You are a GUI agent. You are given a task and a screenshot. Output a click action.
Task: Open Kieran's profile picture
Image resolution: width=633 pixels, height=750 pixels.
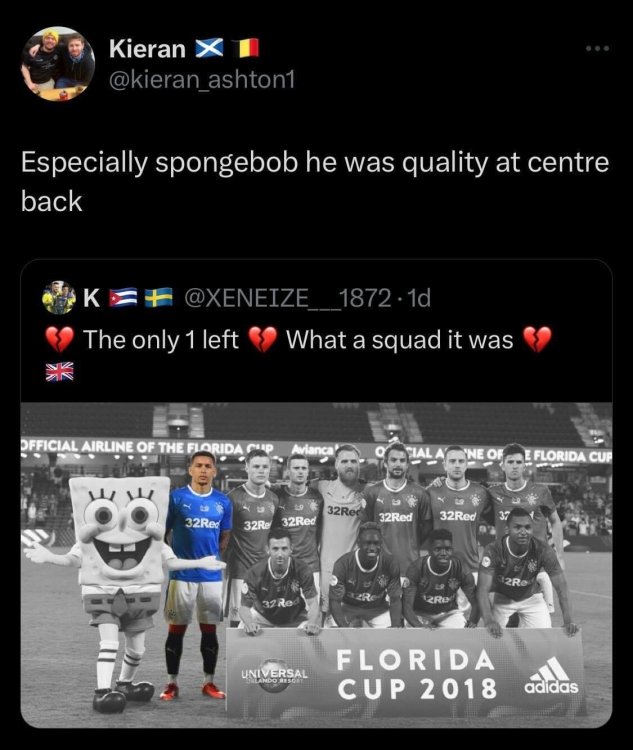pyautogui.click(x=58, y=64)
